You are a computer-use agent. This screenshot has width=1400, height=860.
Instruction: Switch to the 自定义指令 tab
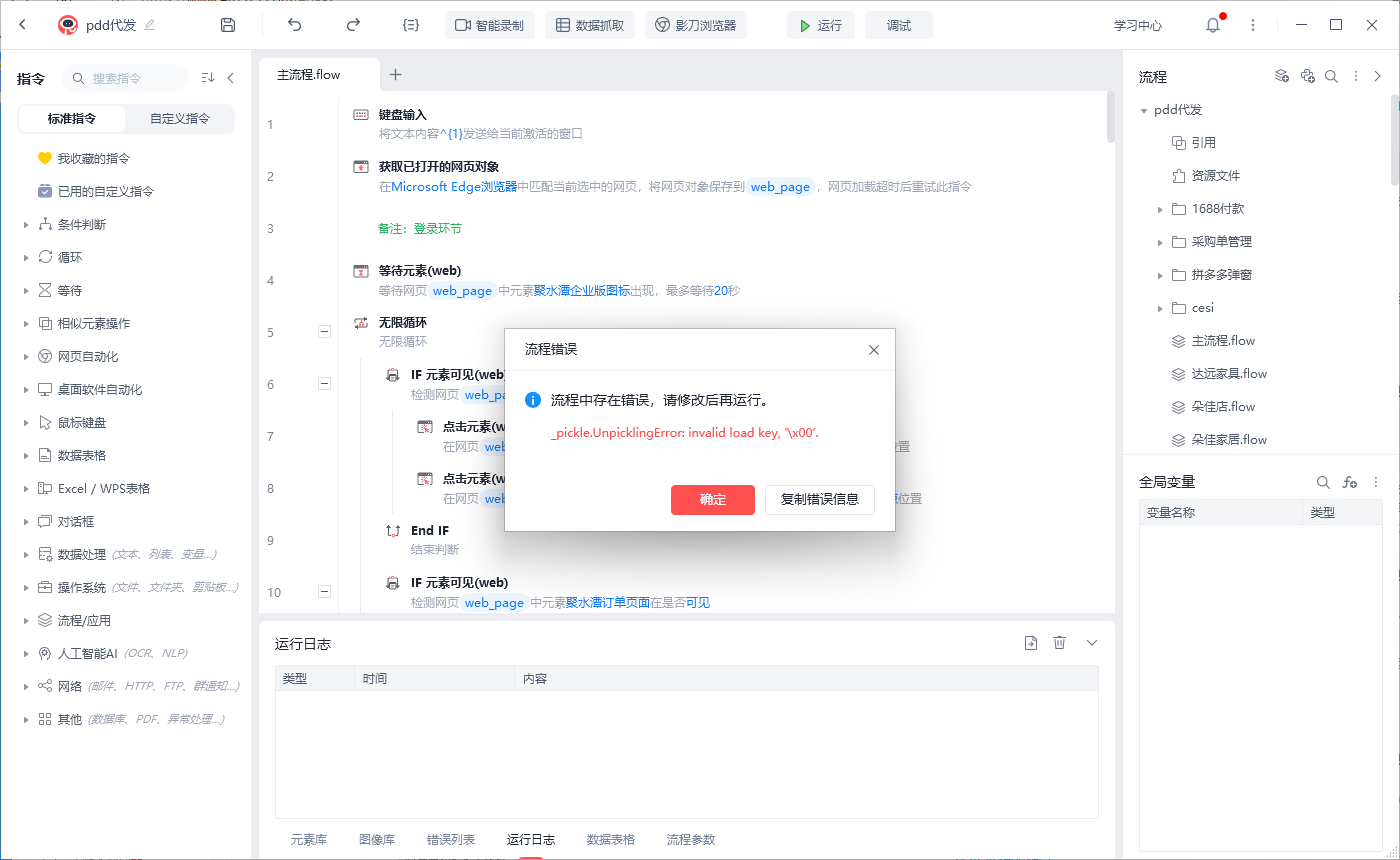180,118
